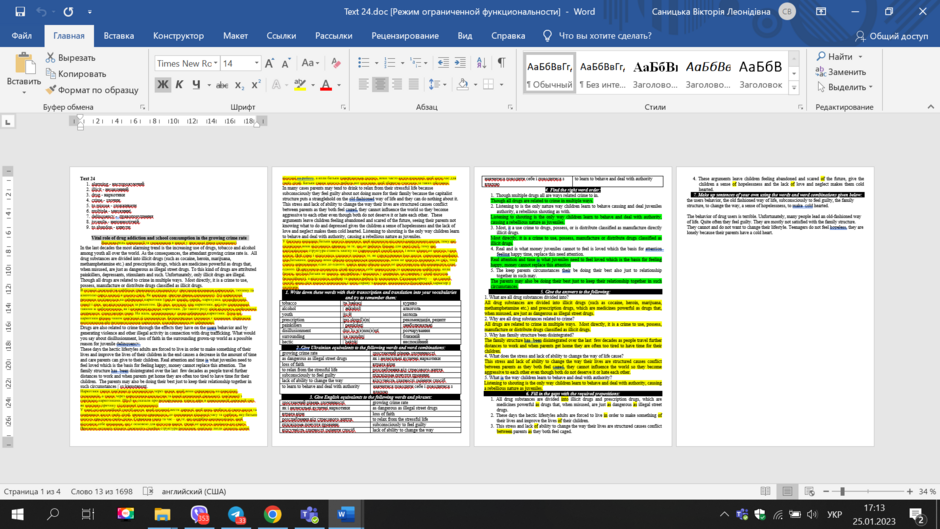Image resolution: width=940 pixels, height=529 pixels.
Task: Undo the last action
Action: 41,11
